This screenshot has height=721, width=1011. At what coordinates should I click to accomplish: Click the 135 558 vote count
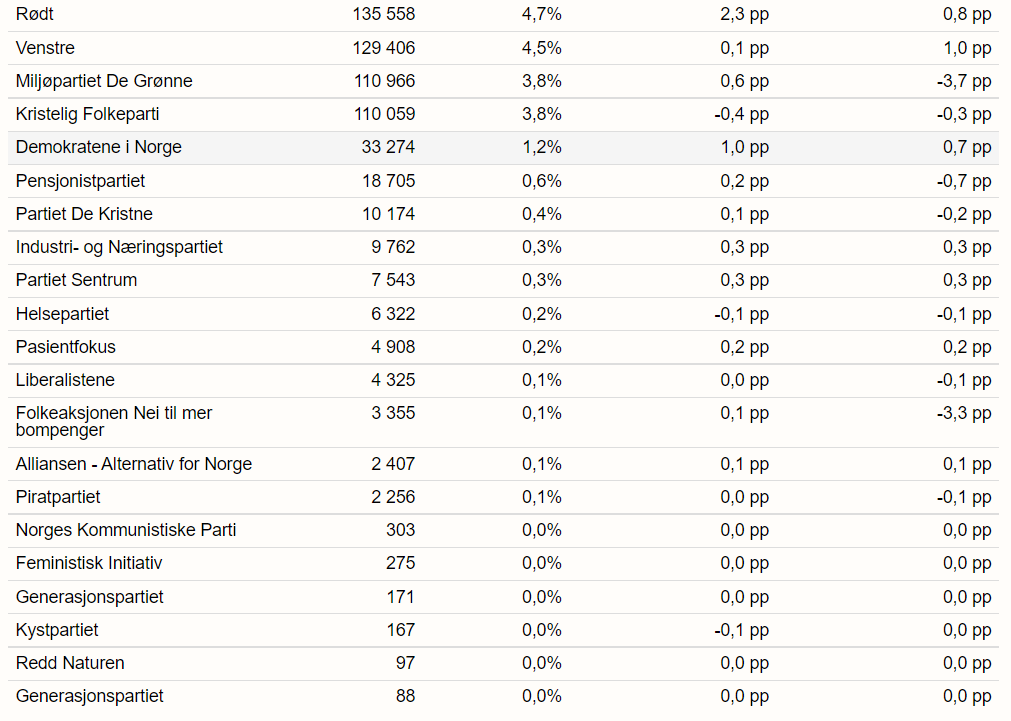(x=384, y=15)
